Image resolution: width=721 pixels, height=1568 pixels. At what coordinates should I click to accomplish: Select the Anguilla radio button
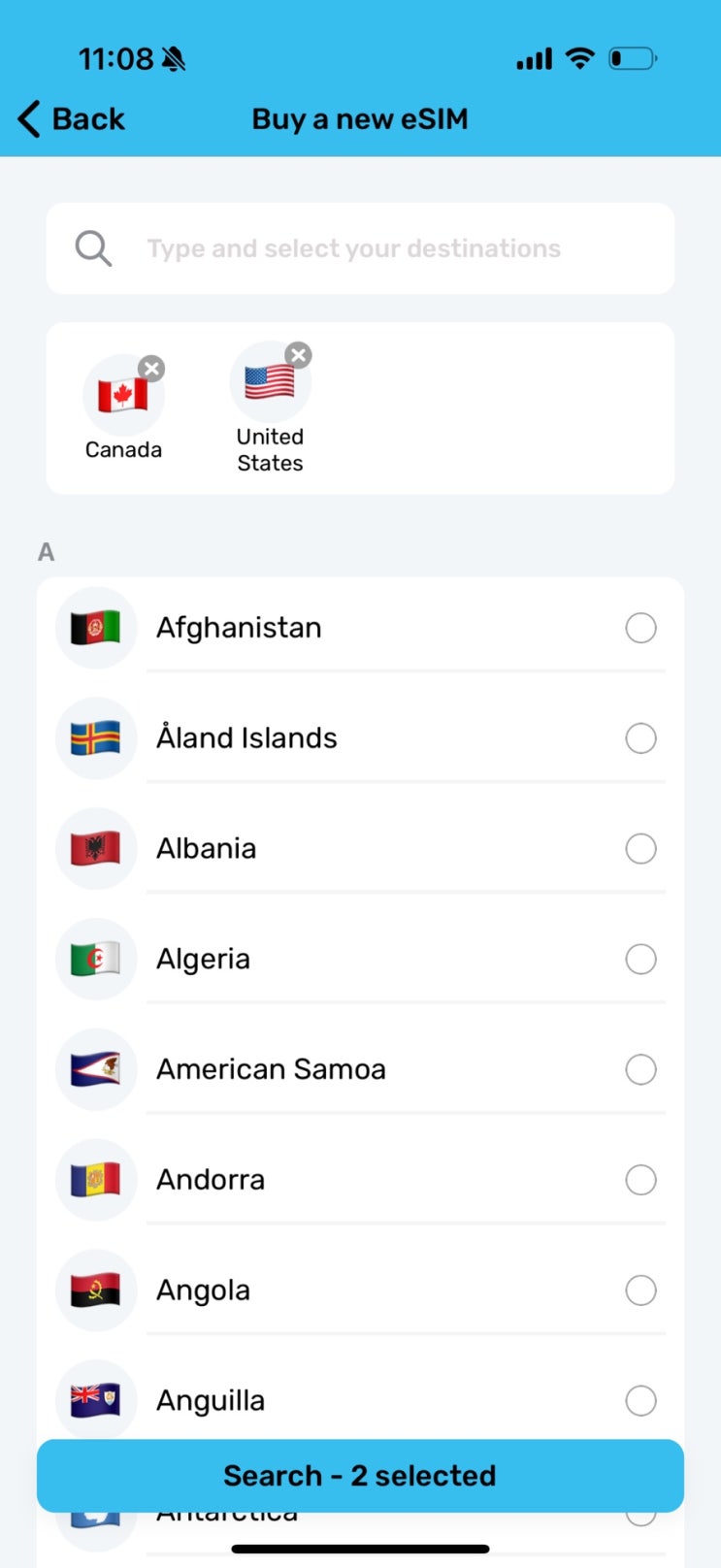coord(640,1400)
